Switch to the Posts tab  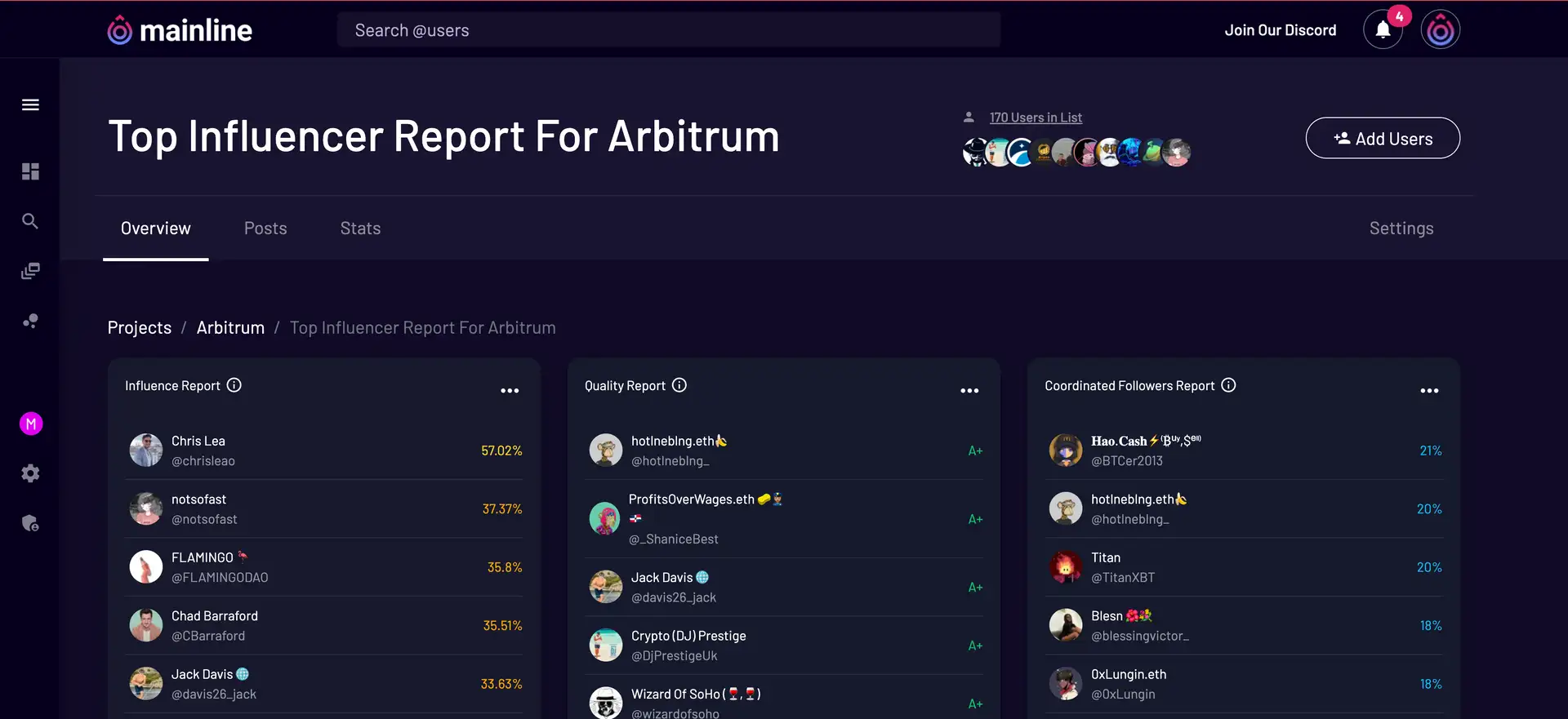(265, 229)
